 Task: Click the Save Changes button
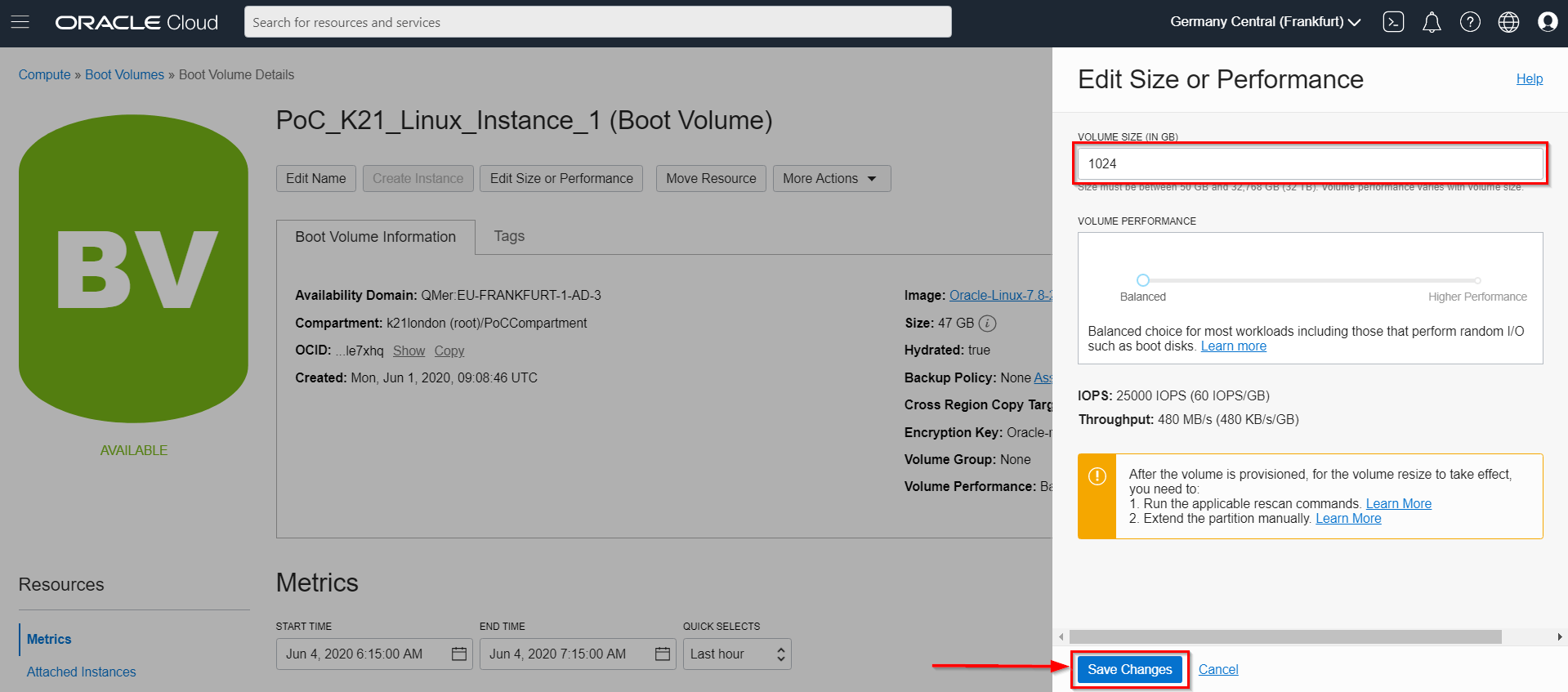[1129, 669]
